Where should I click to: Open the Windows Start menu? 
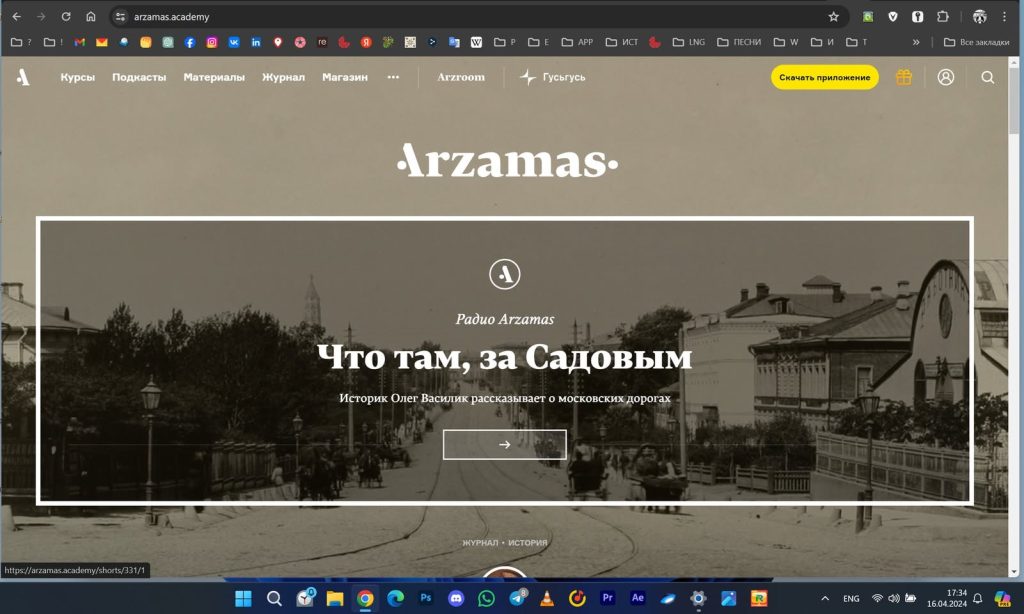(x=244, y=598)
